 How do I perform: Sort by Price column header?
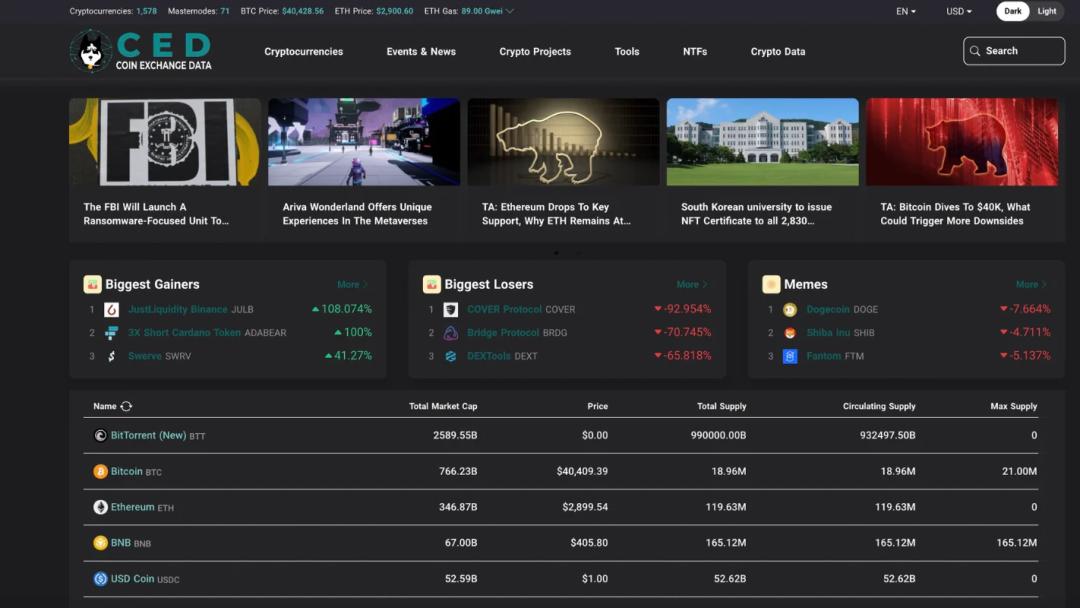597,406
